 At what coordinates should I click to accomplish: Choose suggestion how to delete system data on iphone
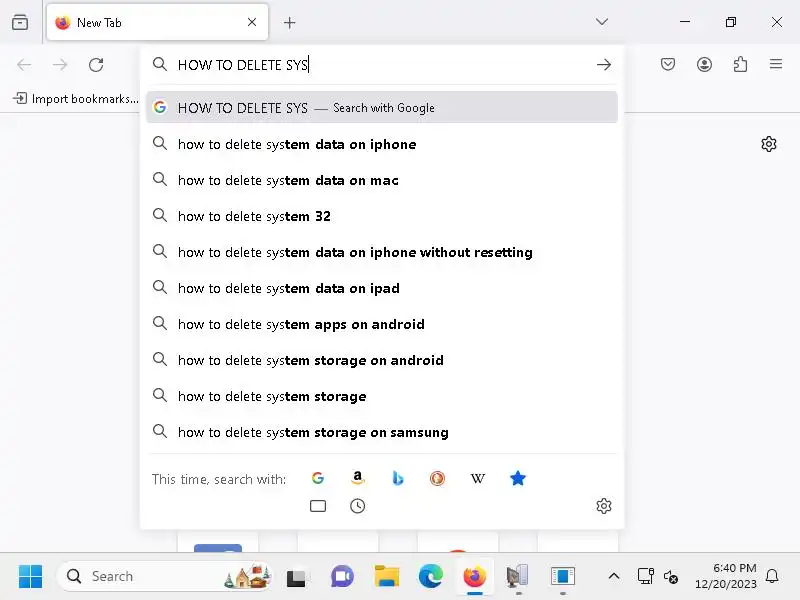click(382, 144)
